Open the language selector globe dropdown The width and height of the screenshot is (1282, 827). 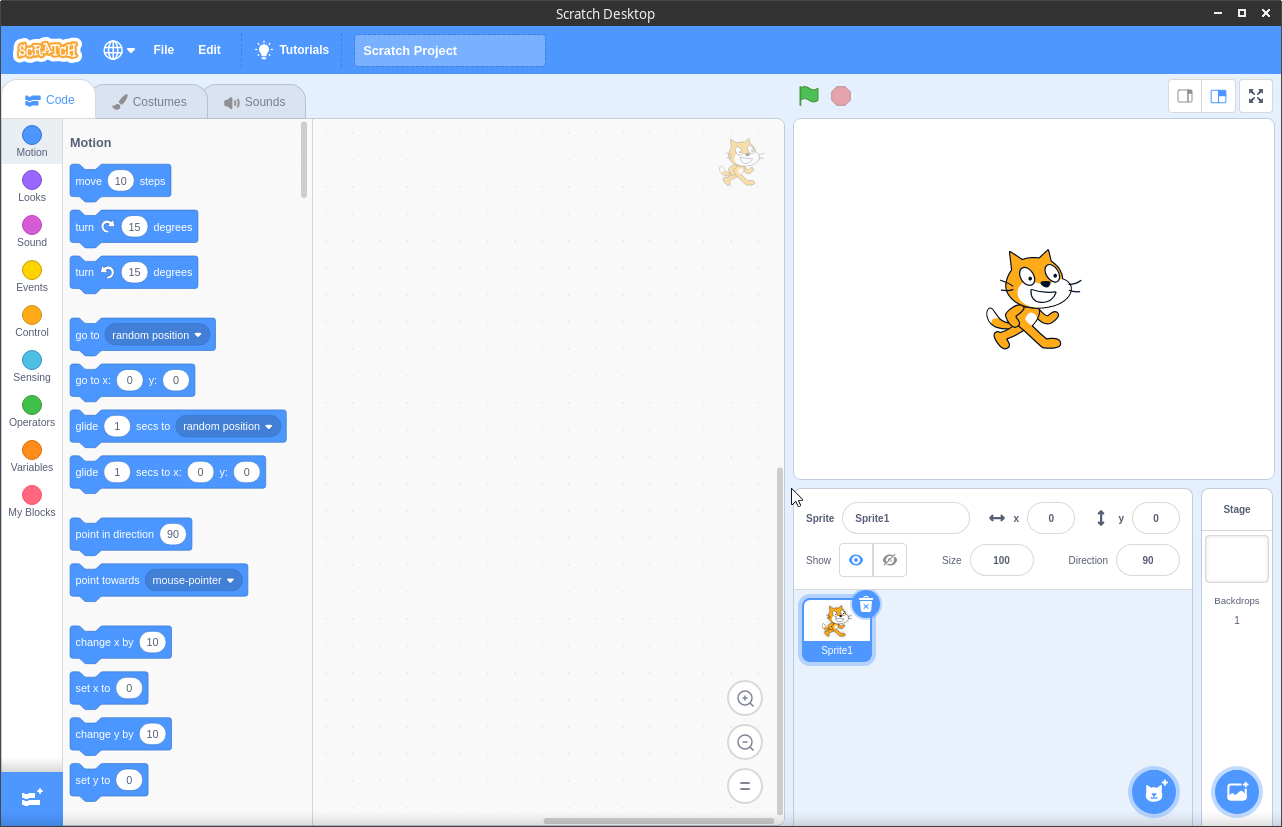[118, 49]
